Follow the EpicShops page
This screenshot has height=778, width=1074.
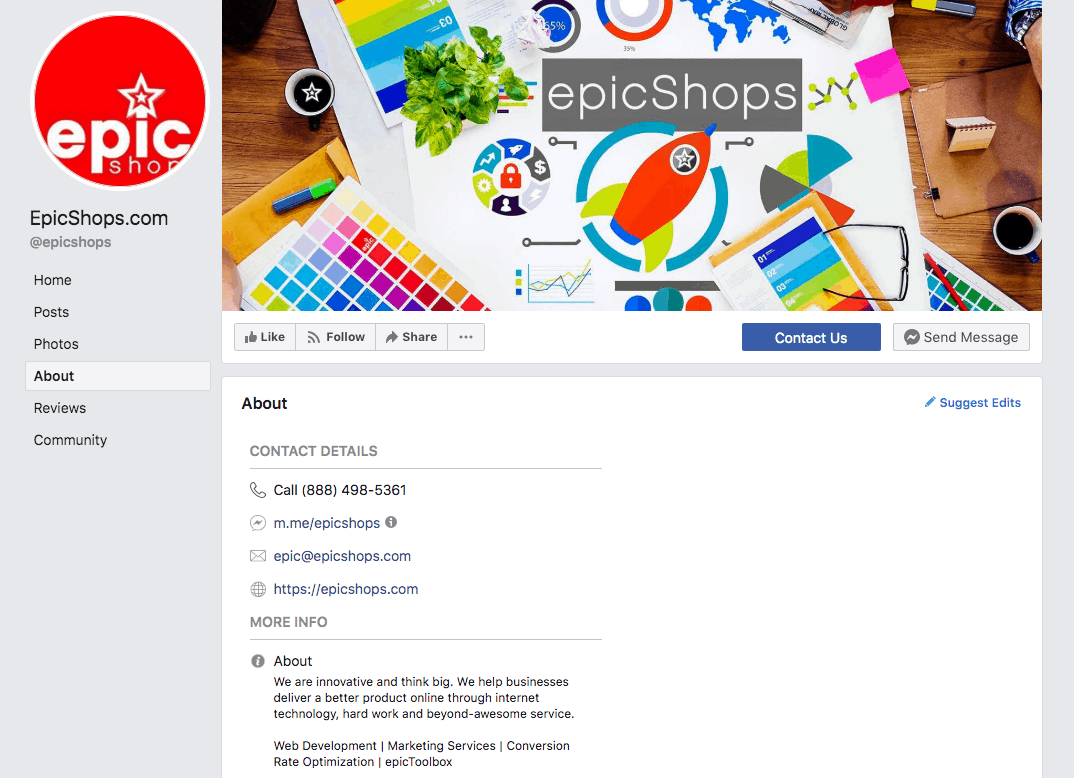(336, 337)
